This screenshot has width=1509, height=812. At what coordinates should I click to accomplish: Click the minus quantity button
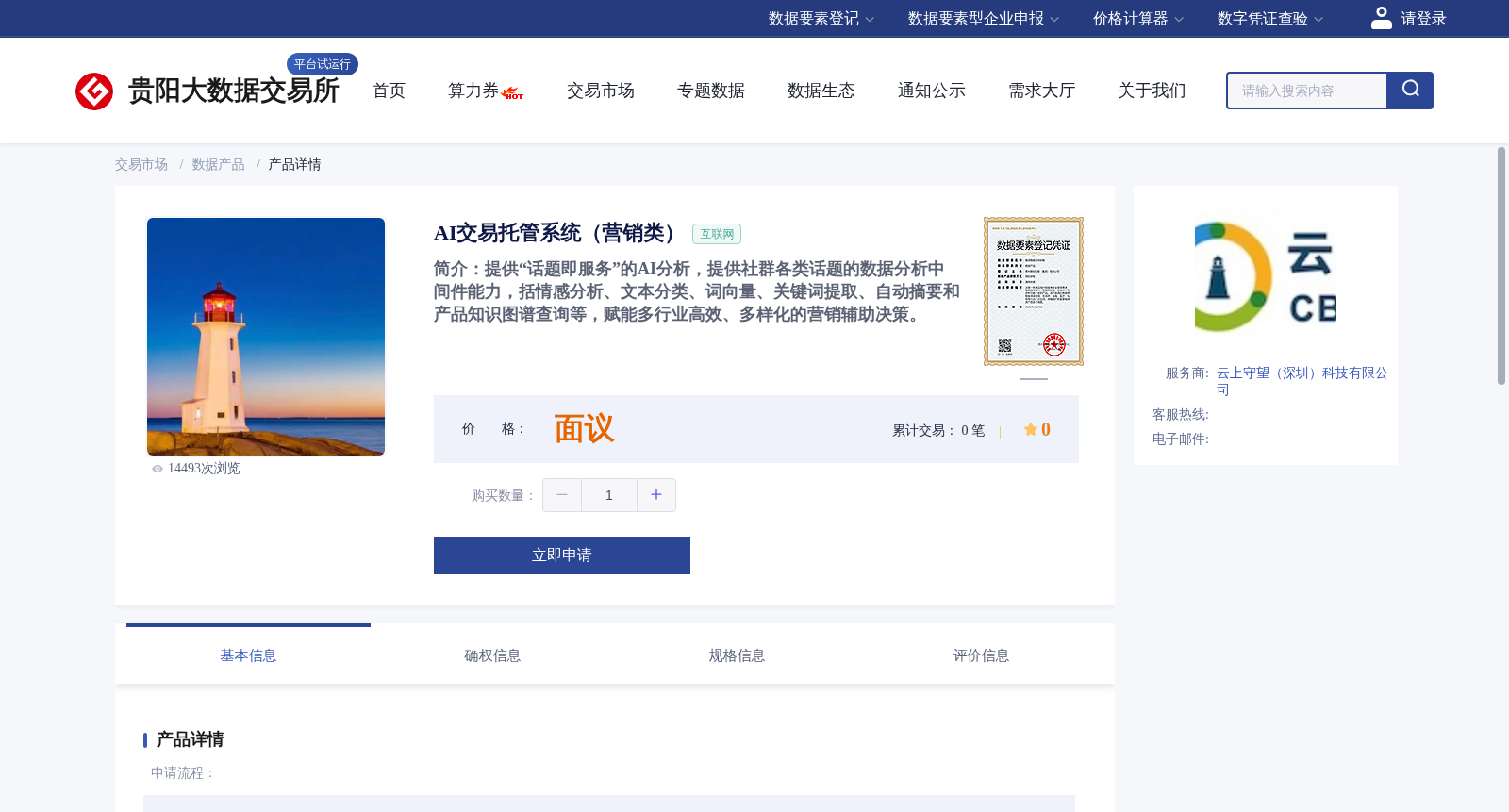[562, 495]
